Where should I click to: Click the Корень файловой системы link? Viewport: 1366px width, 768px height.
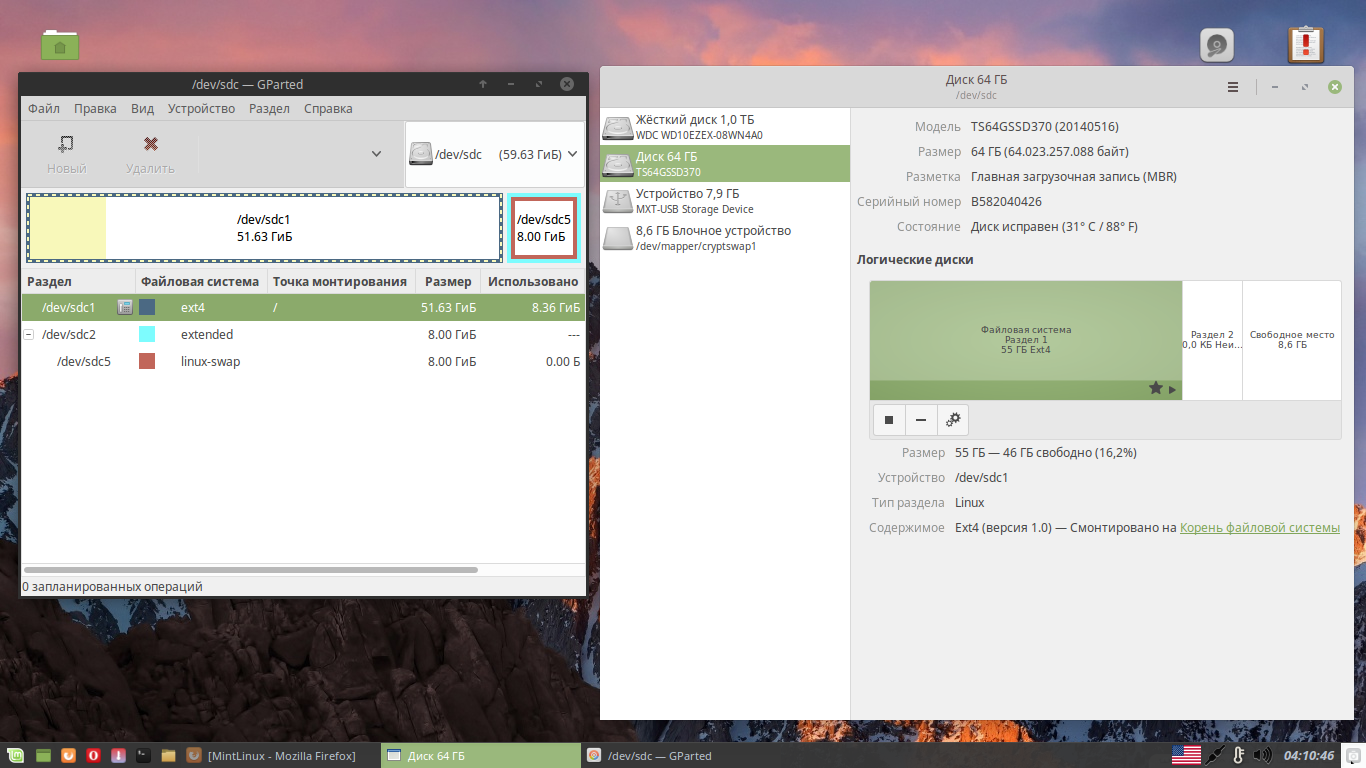[x=1259, y=528]
